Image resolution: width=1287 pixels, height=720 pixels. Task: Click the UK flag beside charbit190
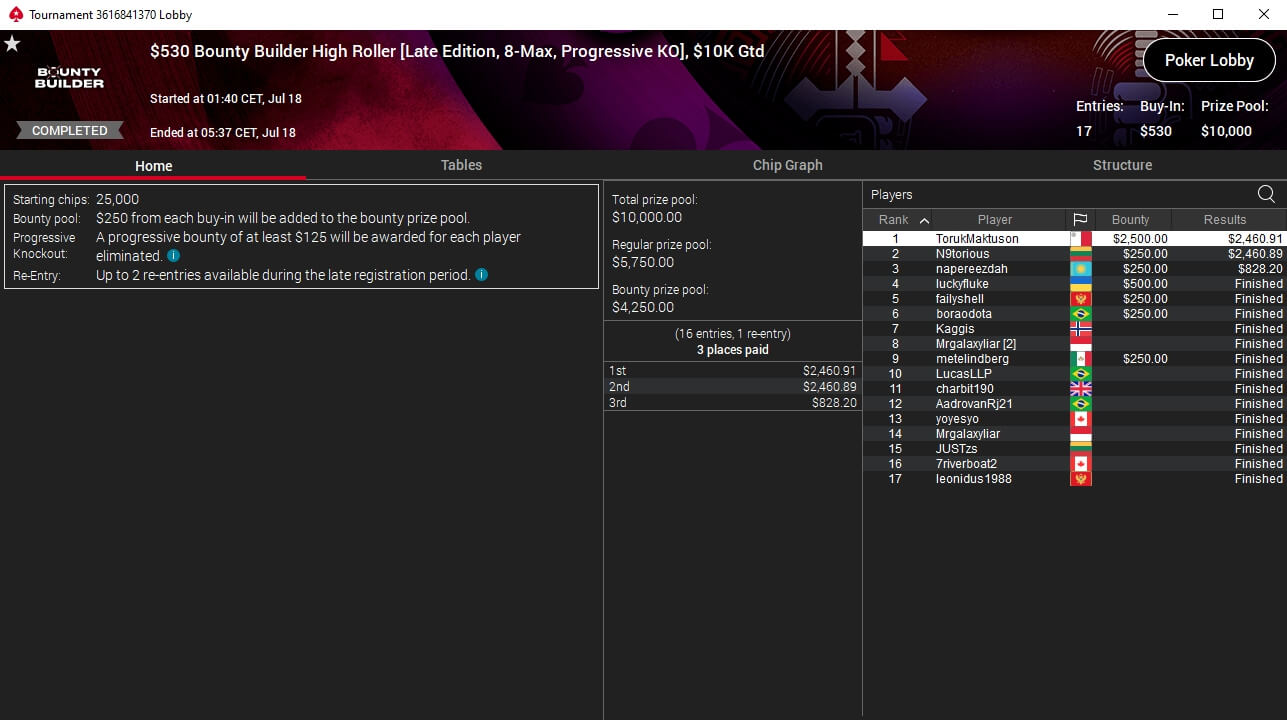[1080, 389]
